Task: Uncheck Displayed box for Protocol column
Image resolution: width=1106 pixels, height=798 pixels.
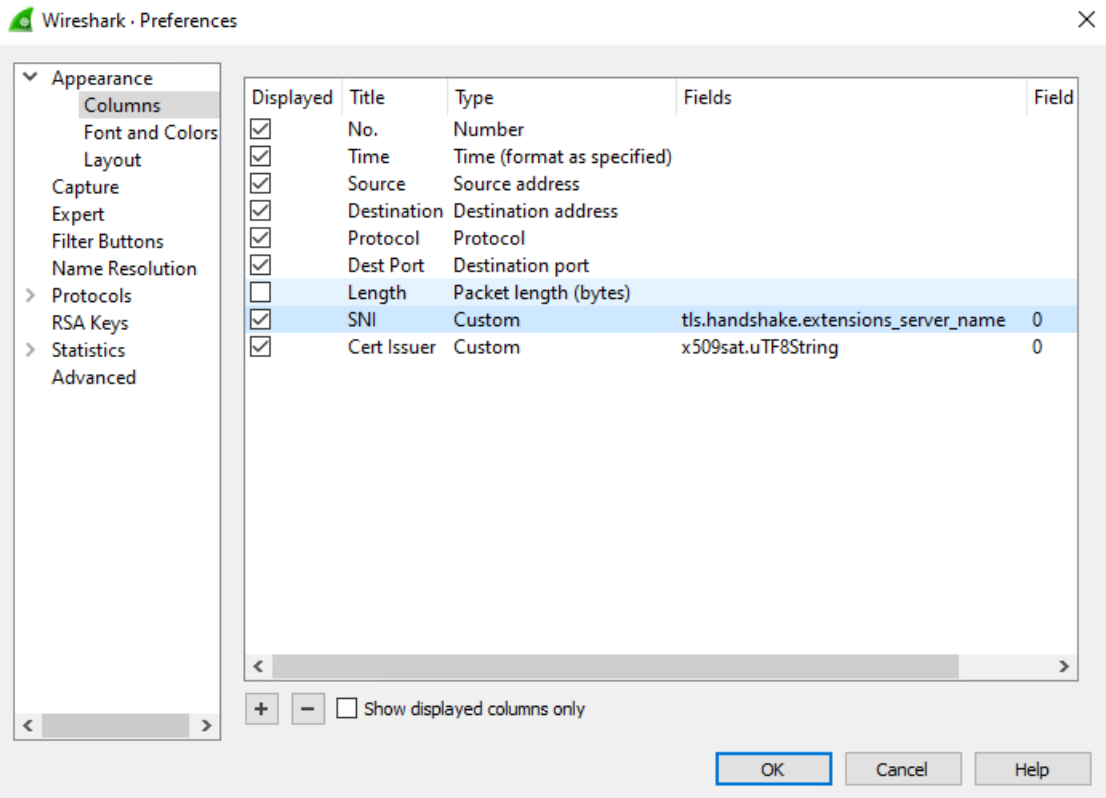Action: point(260,238)
